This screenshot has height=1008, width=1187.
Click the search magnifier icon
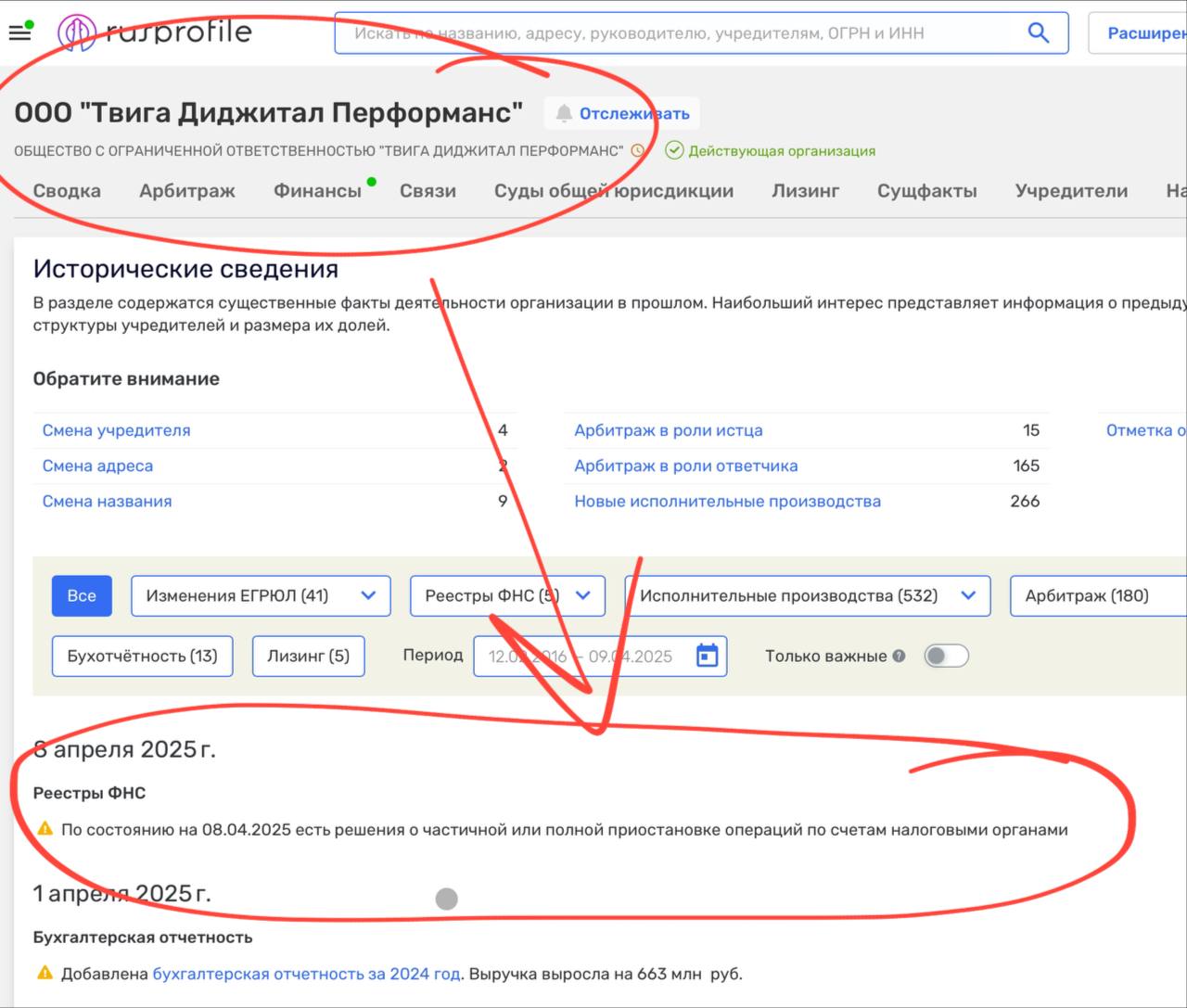1039,33
